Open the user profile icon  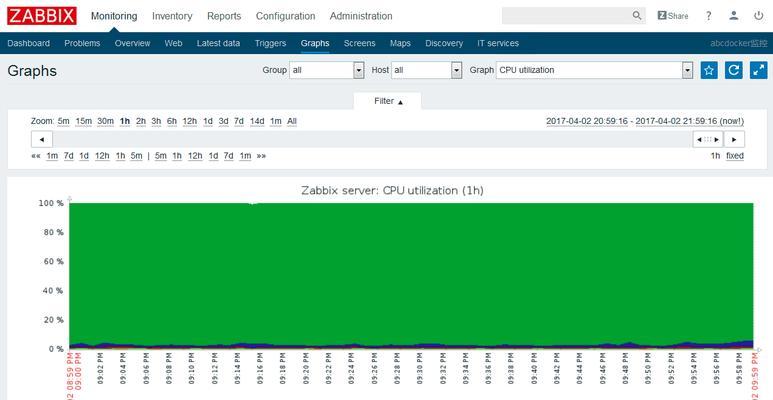734,16
